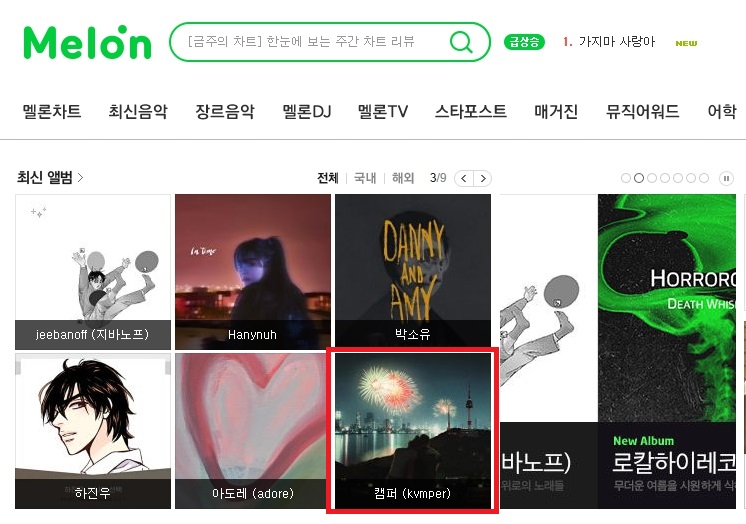The height and width of the screenshot is (524, 746).
Task: Go to previous album page arrow
Action: click(464, 178)
